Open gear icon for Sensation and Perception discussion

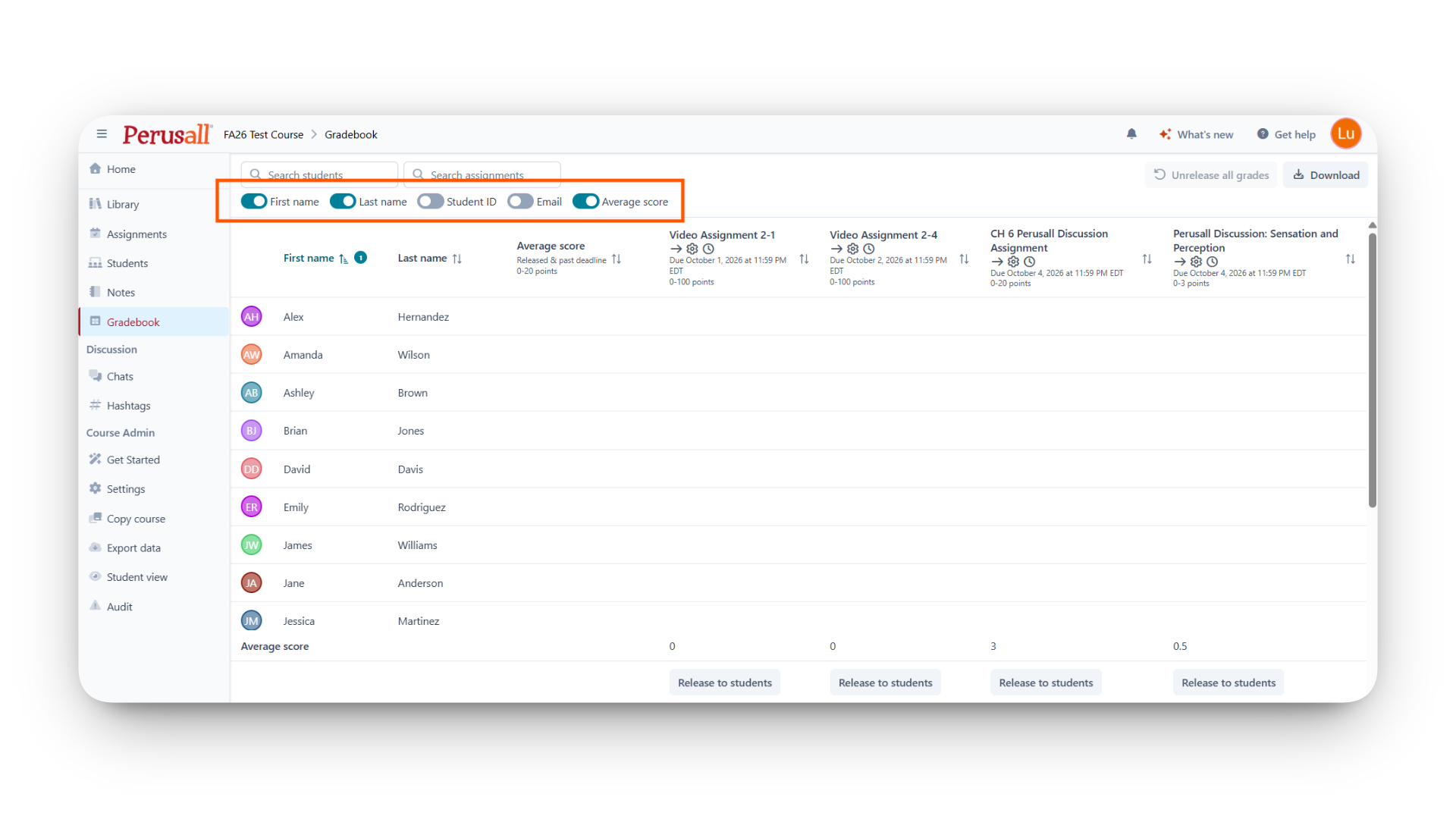tap(1196, 262)
